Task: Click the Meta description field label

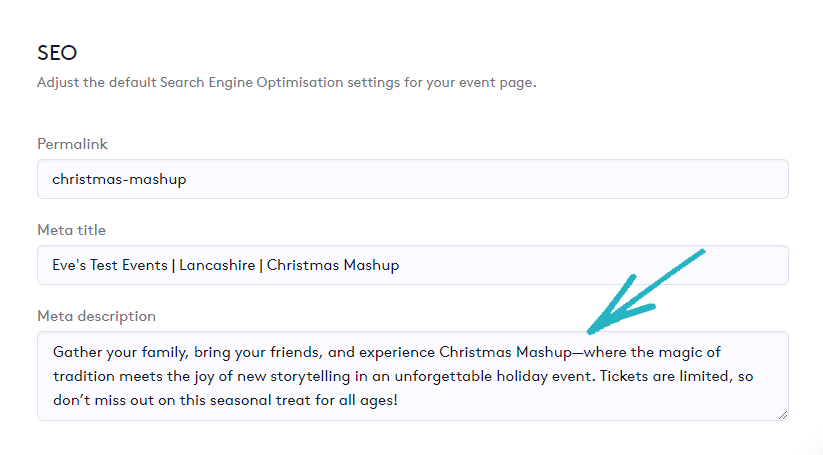Action: 96,316
